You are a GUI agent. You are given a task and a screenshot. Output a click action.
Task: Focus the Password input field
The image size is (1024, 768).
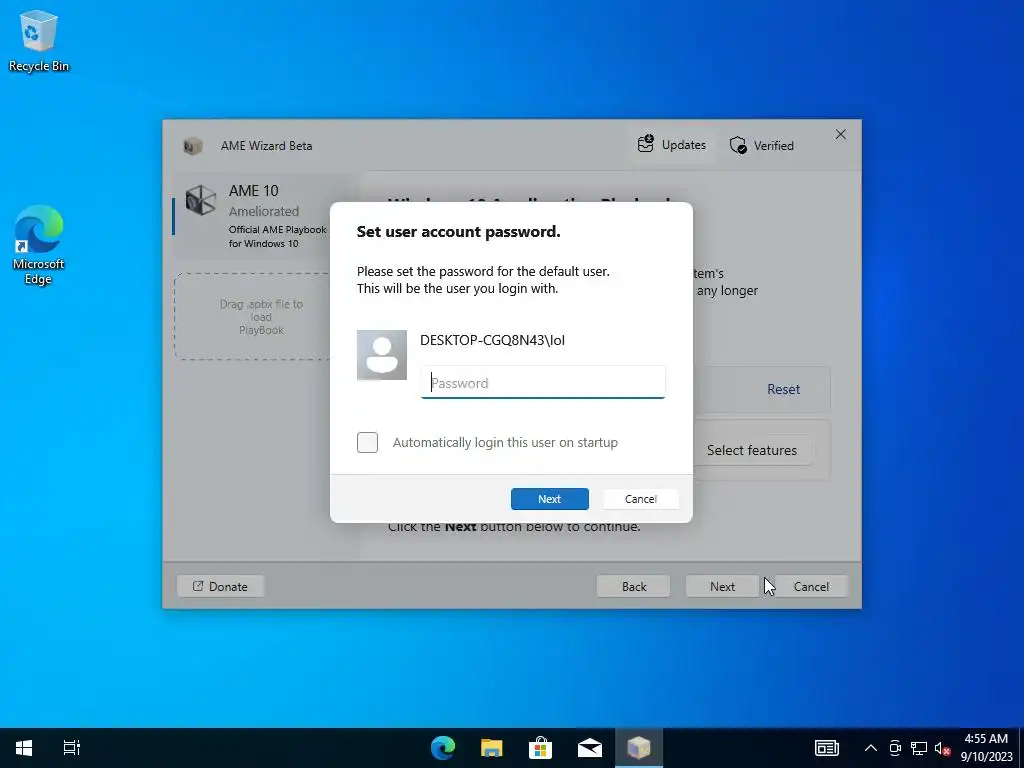pos(543,383)
